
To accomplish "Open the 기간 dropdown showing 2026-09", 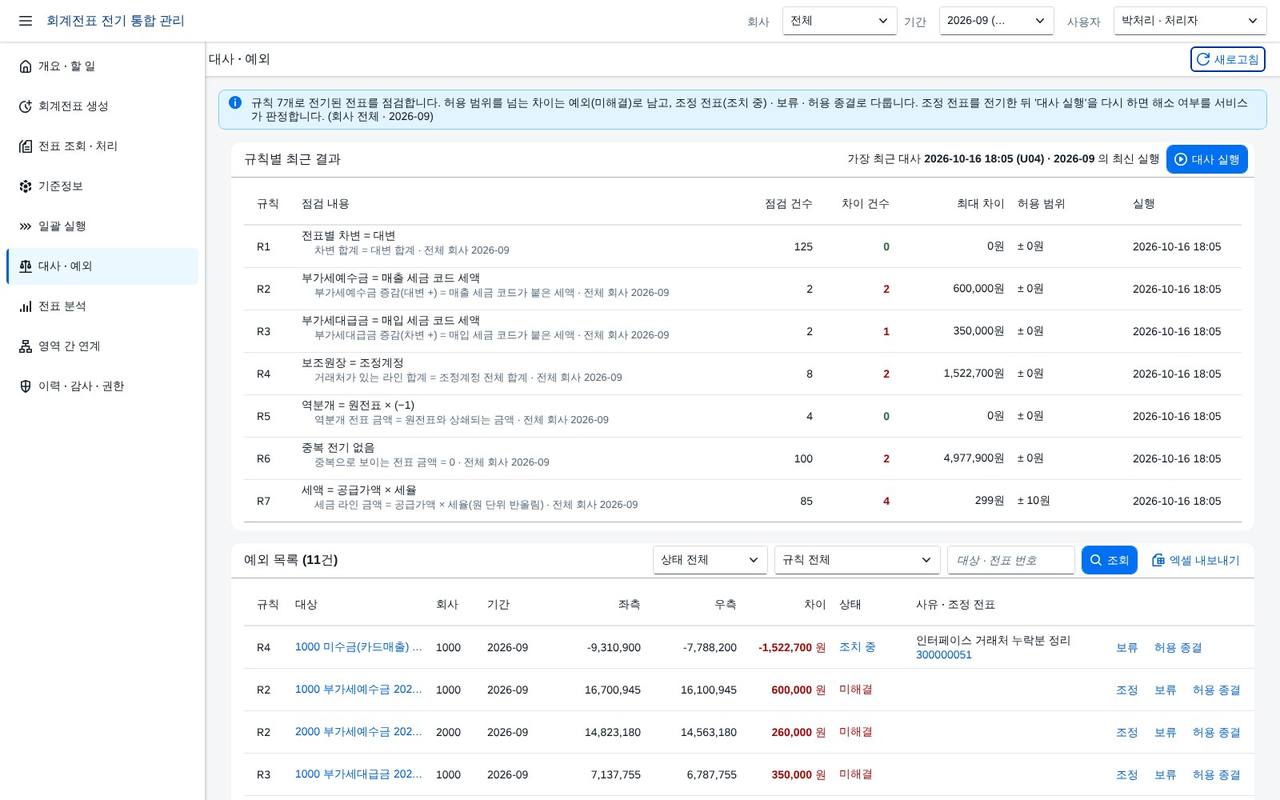I will [x=996, y=21].
